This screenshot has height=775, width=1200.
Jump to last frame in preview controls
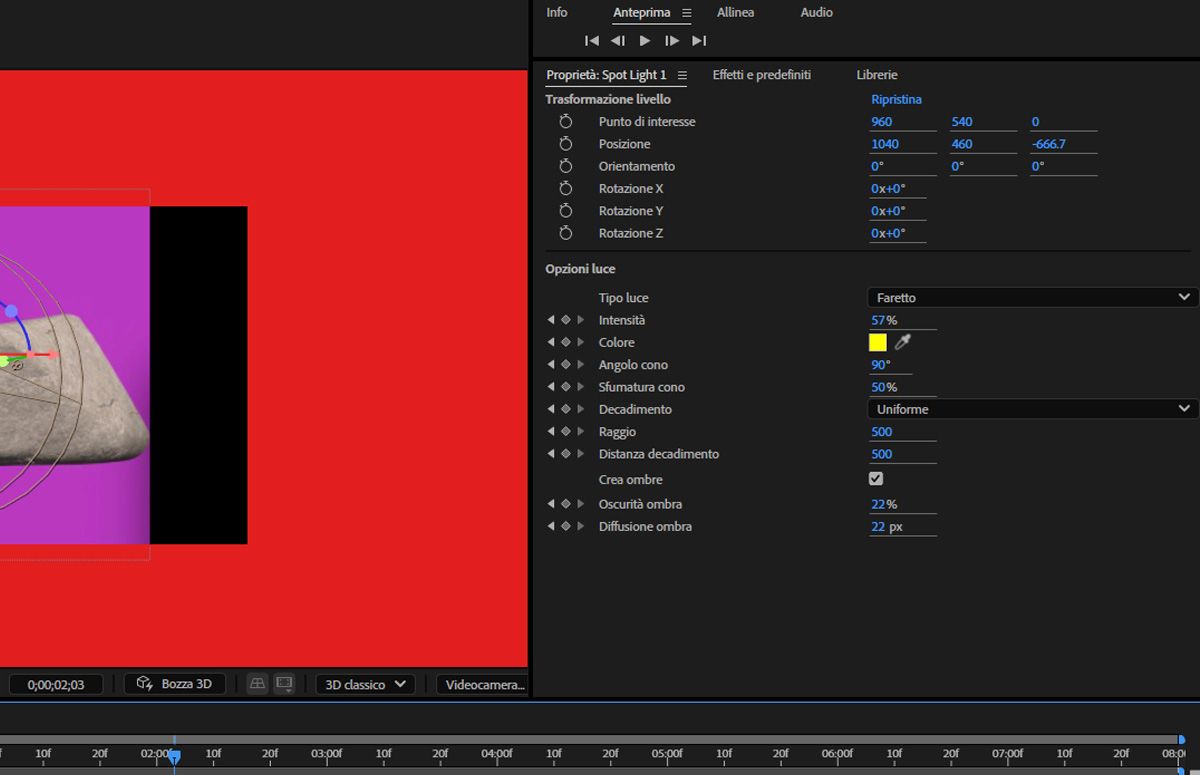[699, 41]
